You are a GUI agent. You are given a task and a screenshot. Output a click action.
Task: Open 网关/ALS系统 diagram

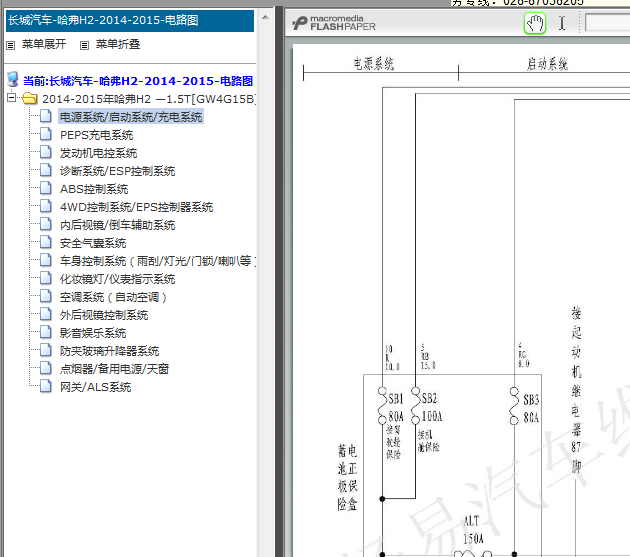(x=95, y=387)
